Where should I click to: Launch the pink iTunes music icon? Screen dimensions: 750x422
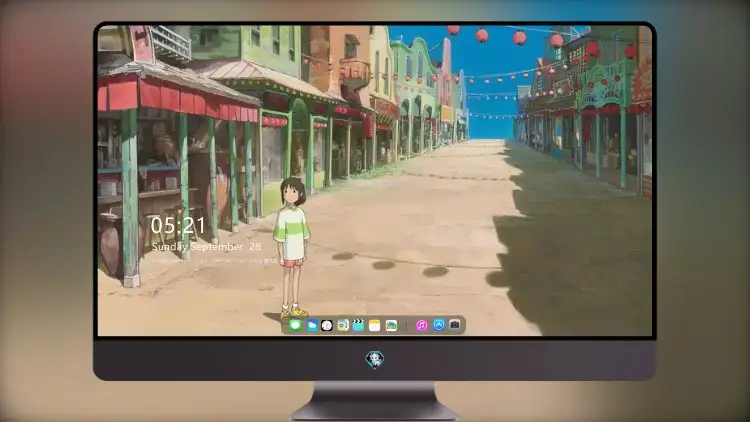point(421,325)
